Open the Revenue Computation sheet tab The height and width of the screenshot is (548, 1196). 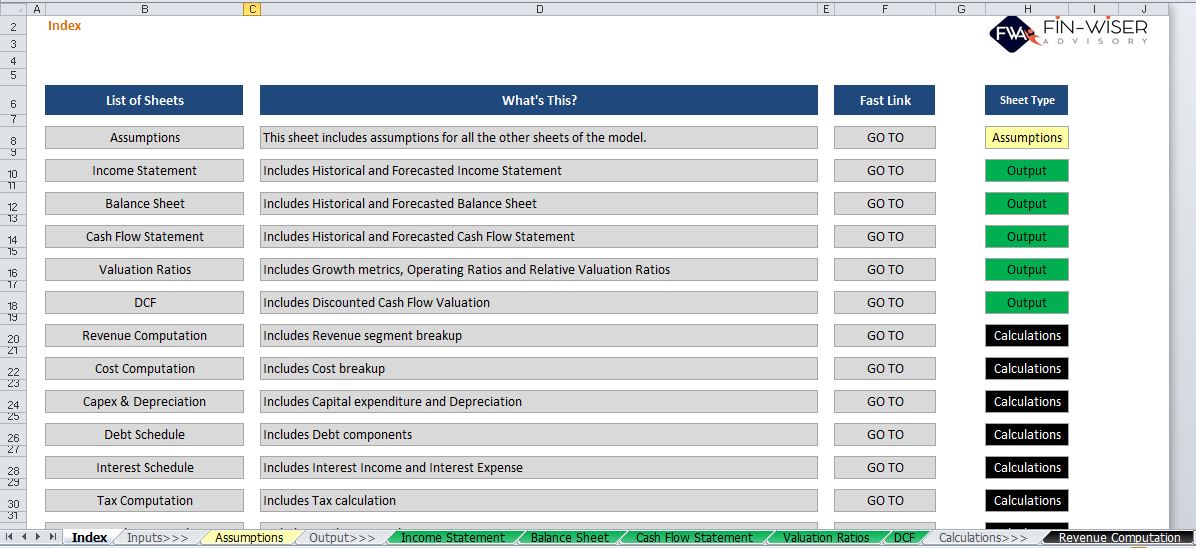[1119, 538]
